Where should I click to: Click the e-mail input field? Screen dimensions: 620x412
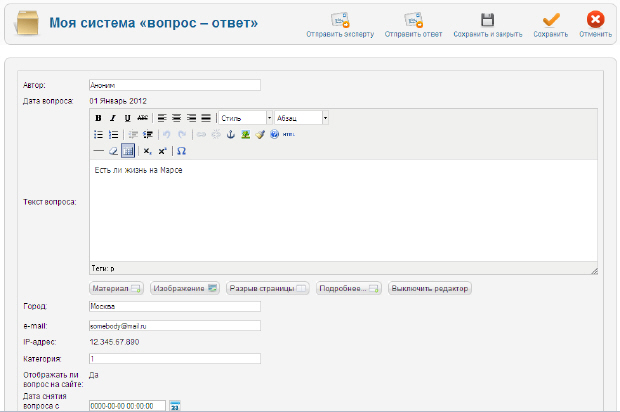(174, 325)
